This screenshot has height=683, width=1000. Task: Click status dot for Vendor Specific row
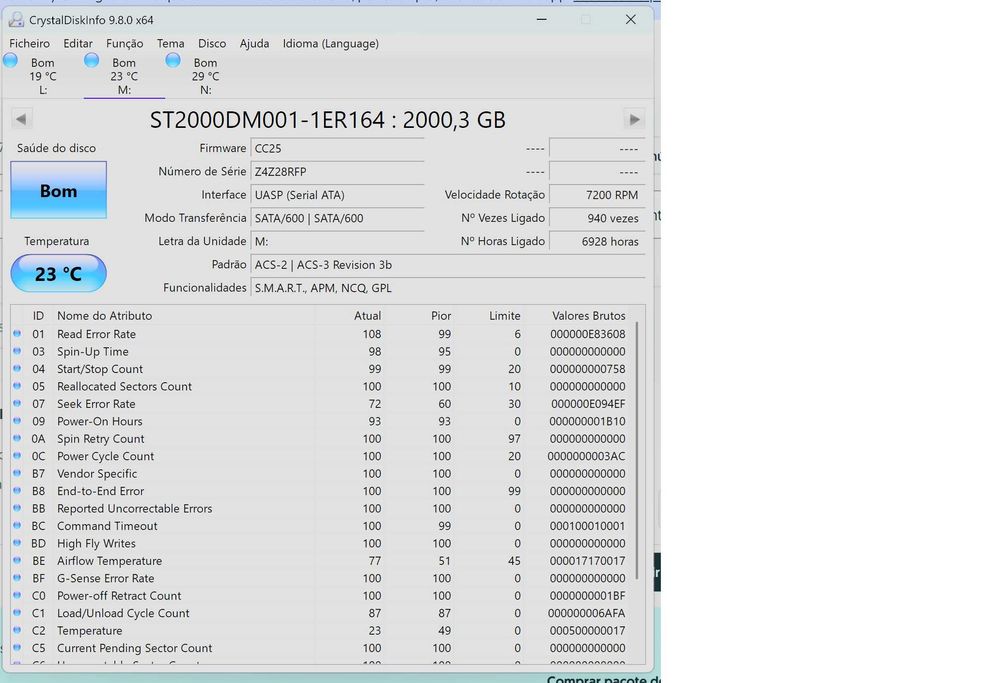[x=17, y=473]
